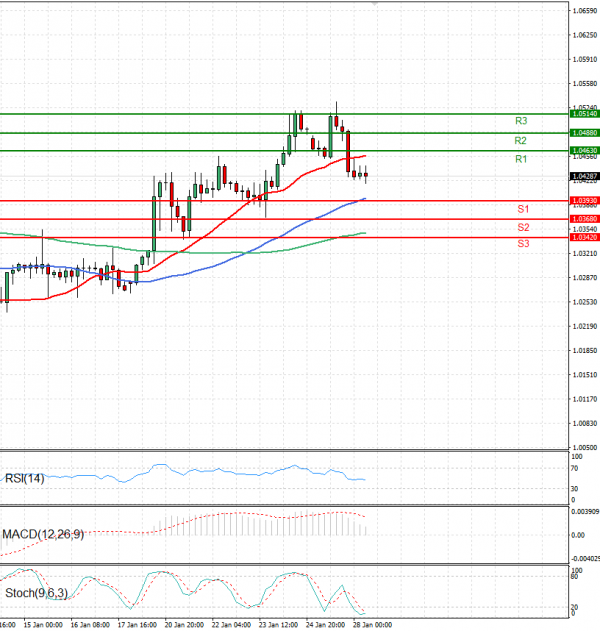Image resolution: width=600 pixels, height=631 pixels.
Task: Click the R1 resistance label
Action: (521, 159)
